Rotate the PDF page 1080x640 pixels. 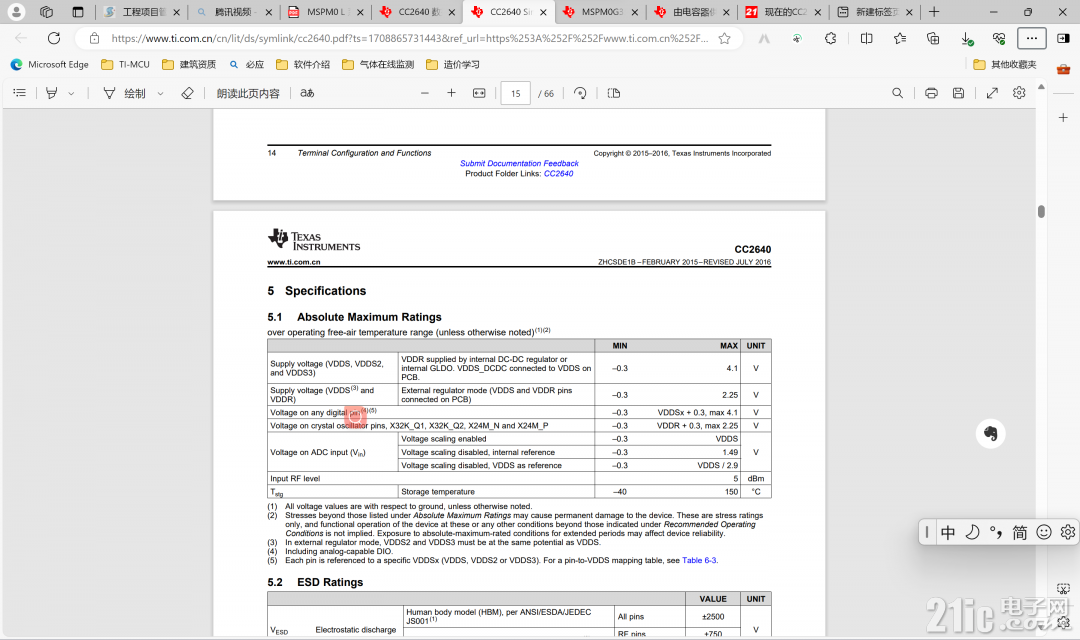coord(581,93)
